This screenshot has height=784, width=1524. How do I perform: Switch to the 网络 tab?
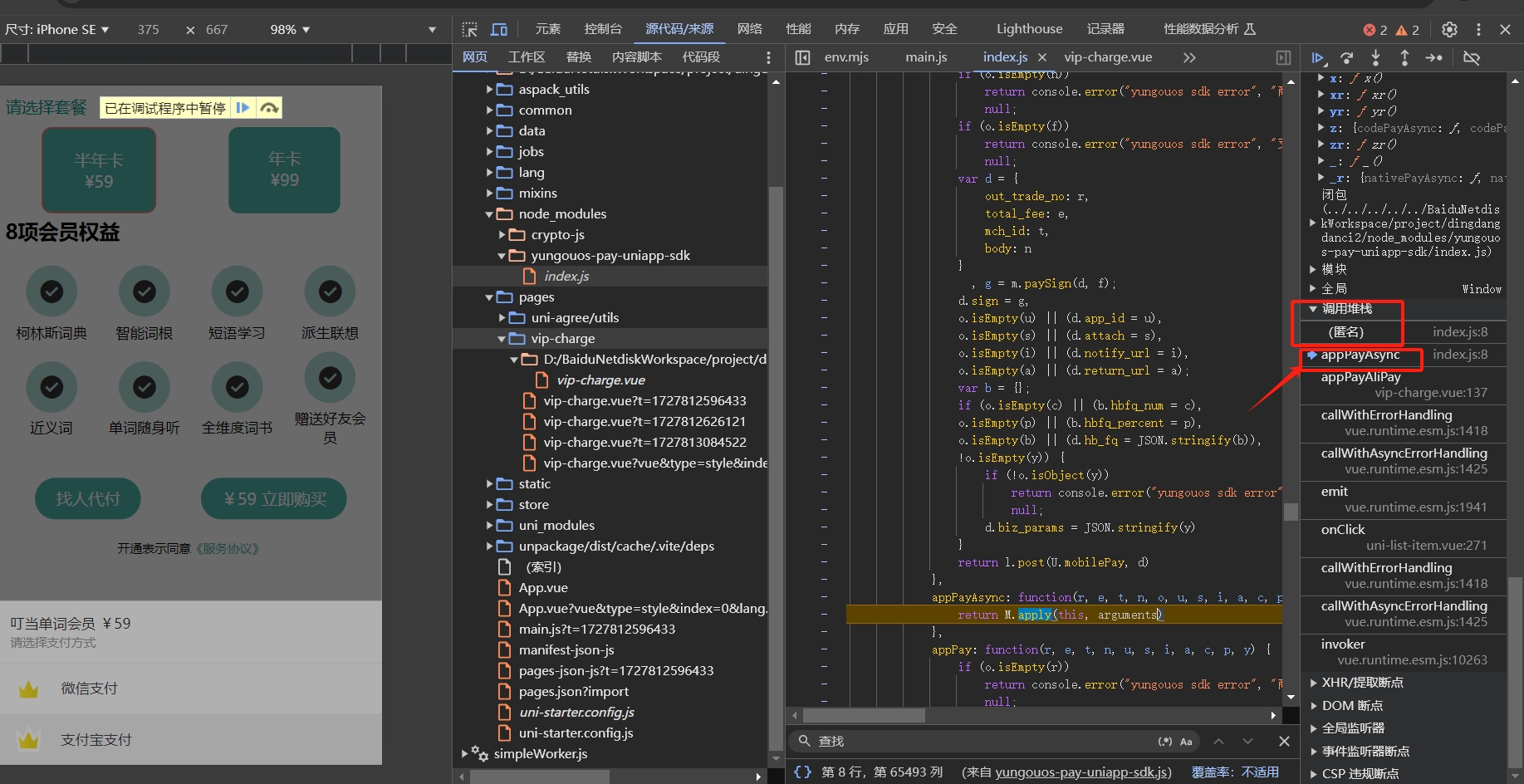click(x=750, y=29)
